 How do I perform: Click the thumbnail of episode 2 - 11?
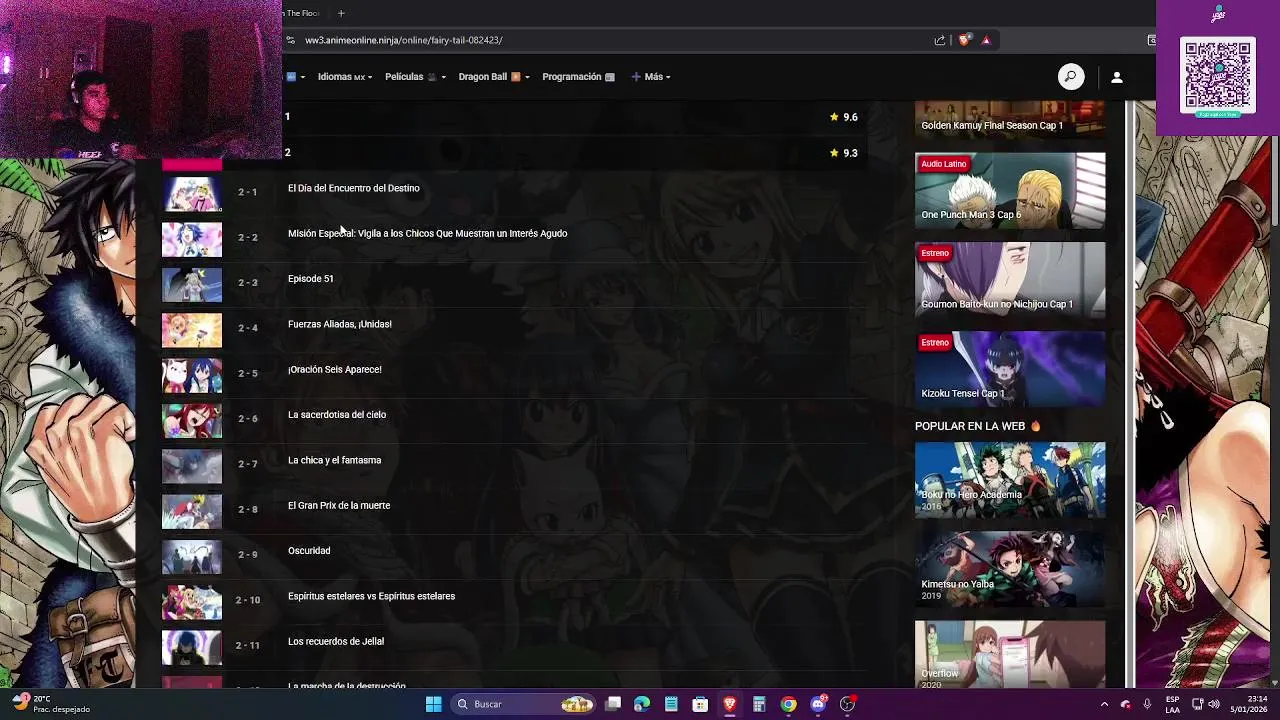192,647
